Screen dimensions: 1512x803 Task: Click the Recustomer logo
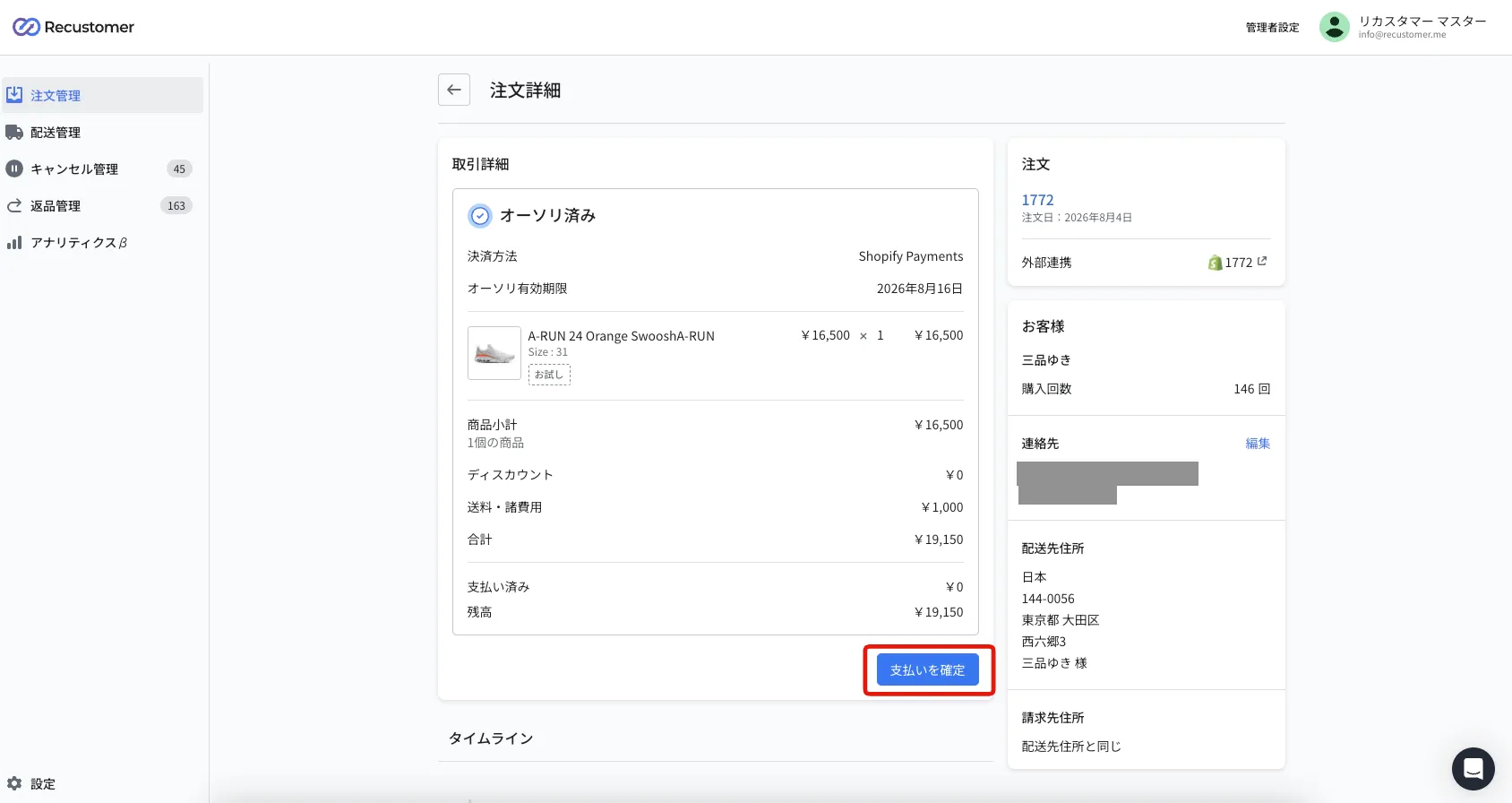pyautogui.click(x=73, y=27)
